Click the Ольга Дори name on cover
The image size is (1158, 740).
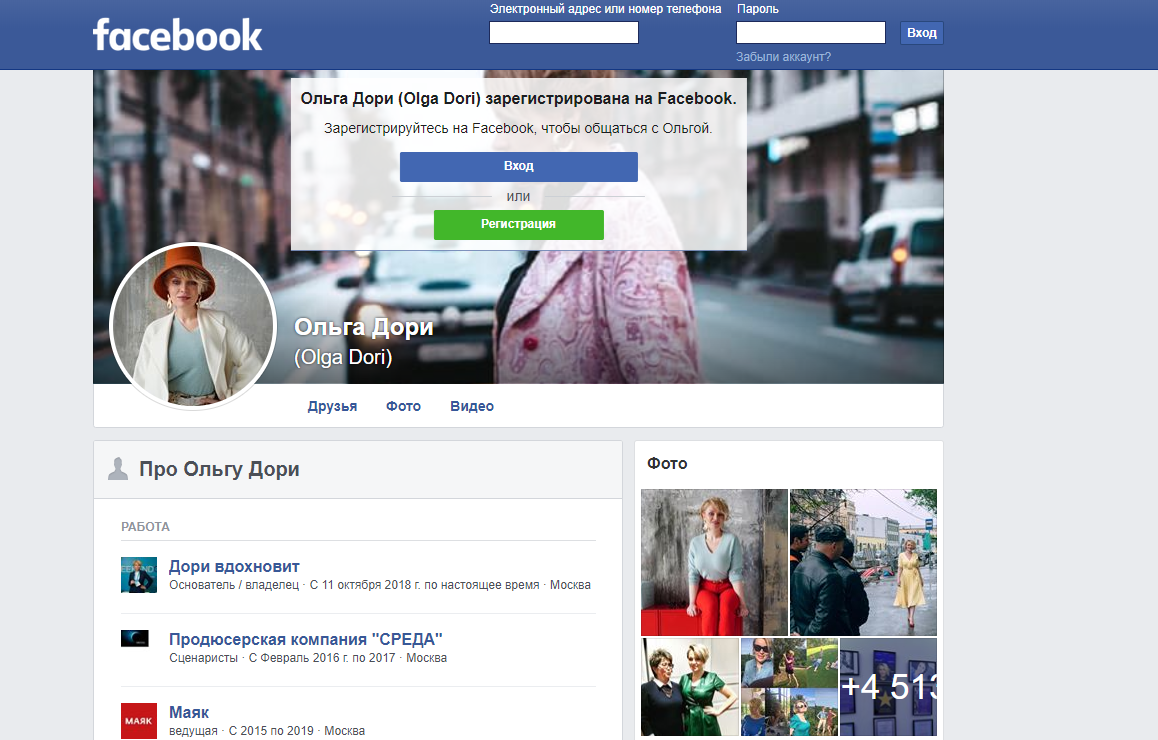point(364,326)
